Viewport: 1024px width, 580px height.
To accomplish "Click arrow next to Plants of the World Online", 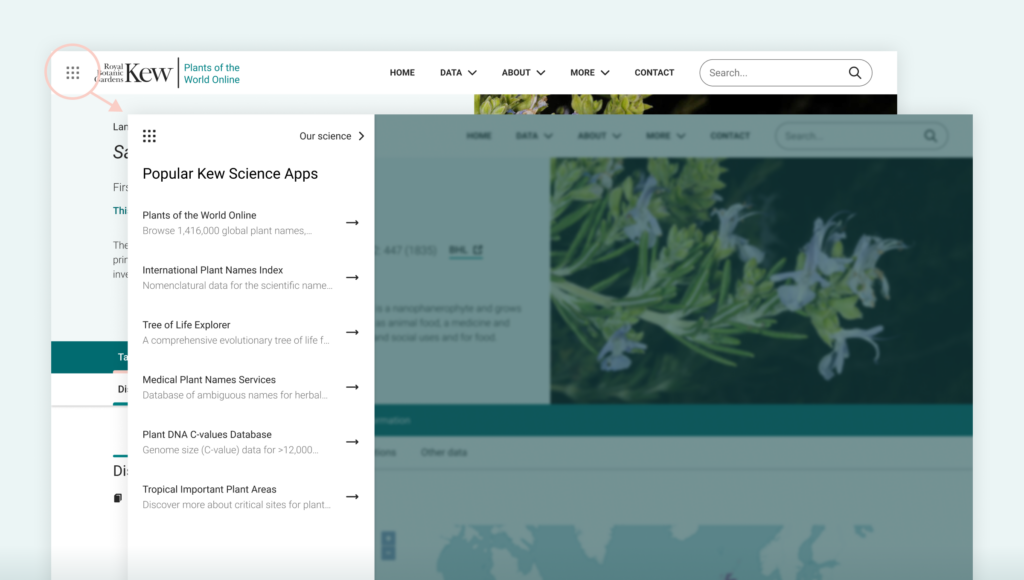I will tap(352, 223).
